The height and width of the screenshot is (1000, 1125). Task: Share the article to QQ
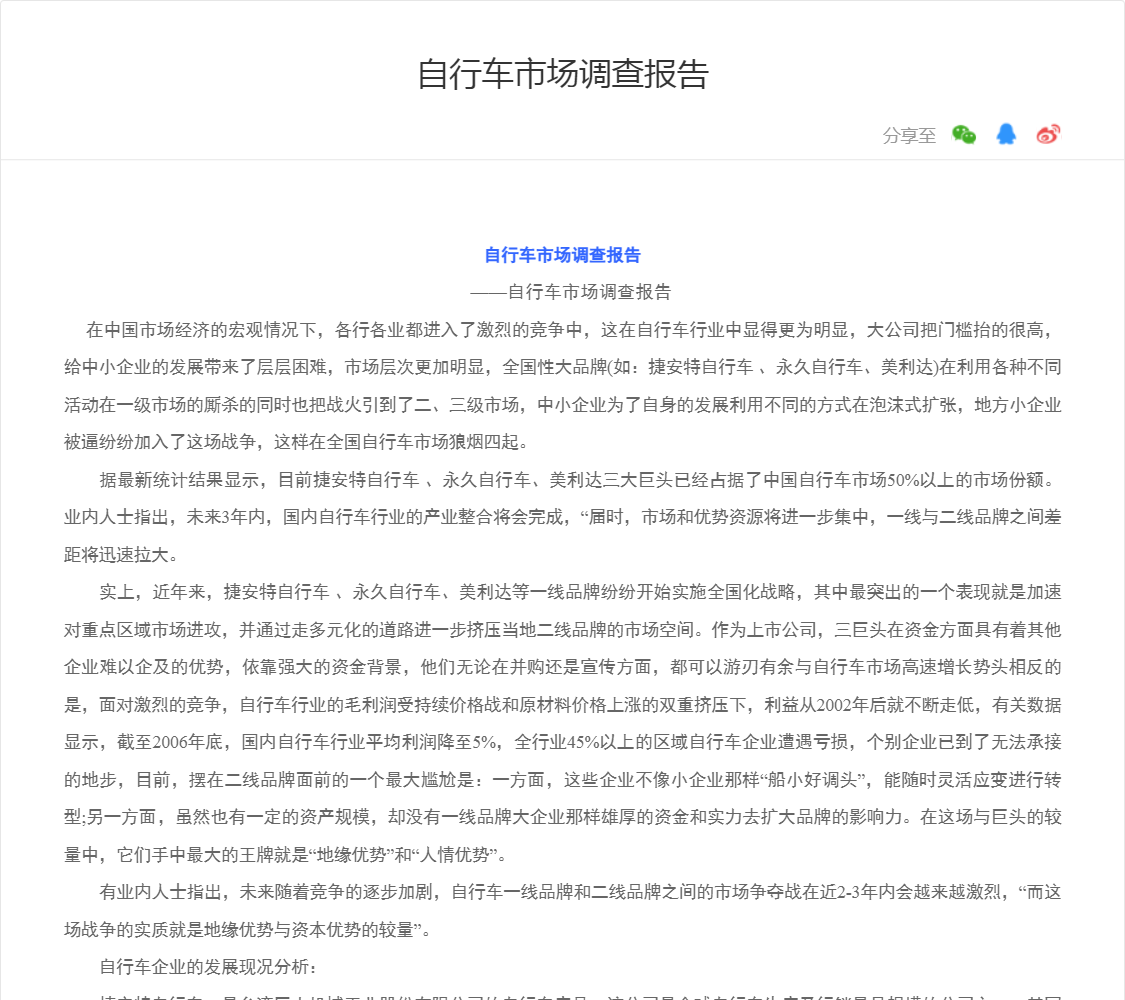tap(1006, 134)
